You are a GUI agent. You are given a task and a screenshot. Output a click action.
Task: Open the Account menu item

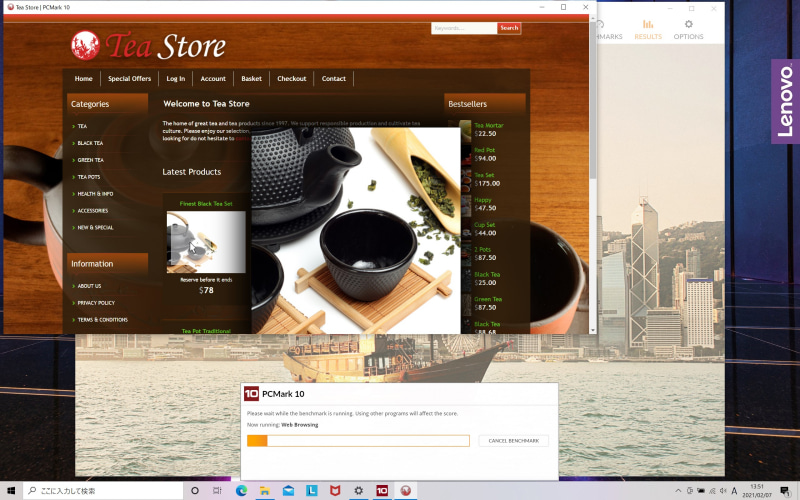point(213,79)
